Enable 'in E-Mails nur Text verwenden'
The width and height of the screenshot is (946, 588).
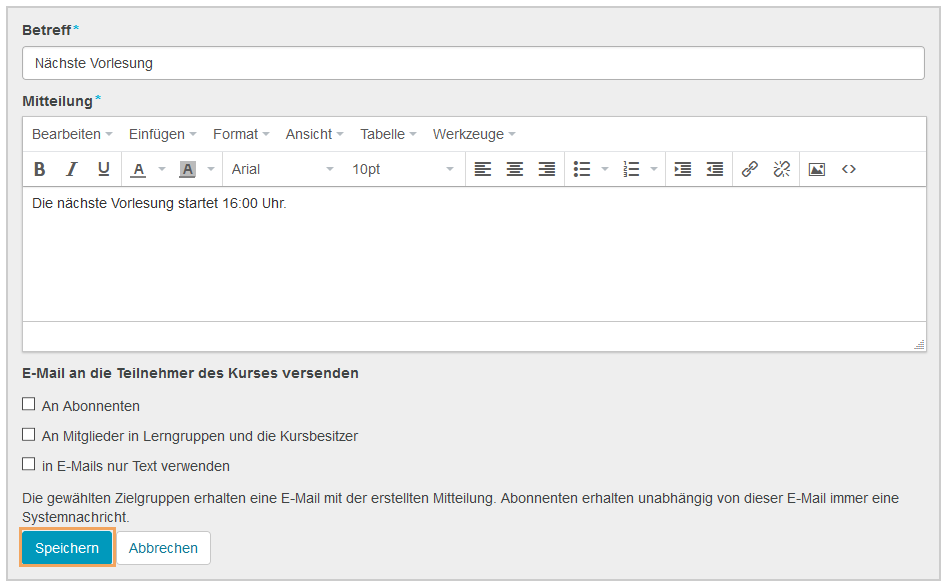(28, 464)
